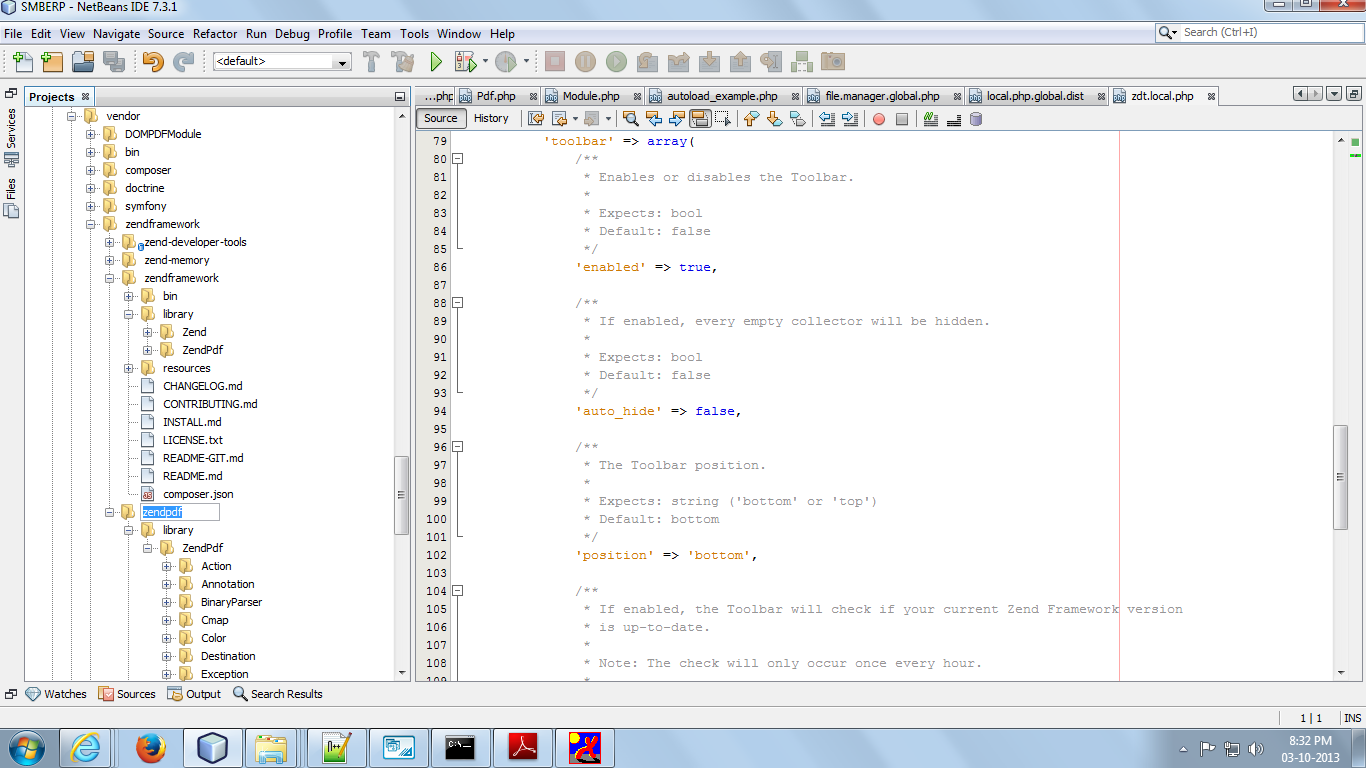Click Stop Macro Recording square icon
The height and width of the screenshot is (768, 1366).
[902, 119]
